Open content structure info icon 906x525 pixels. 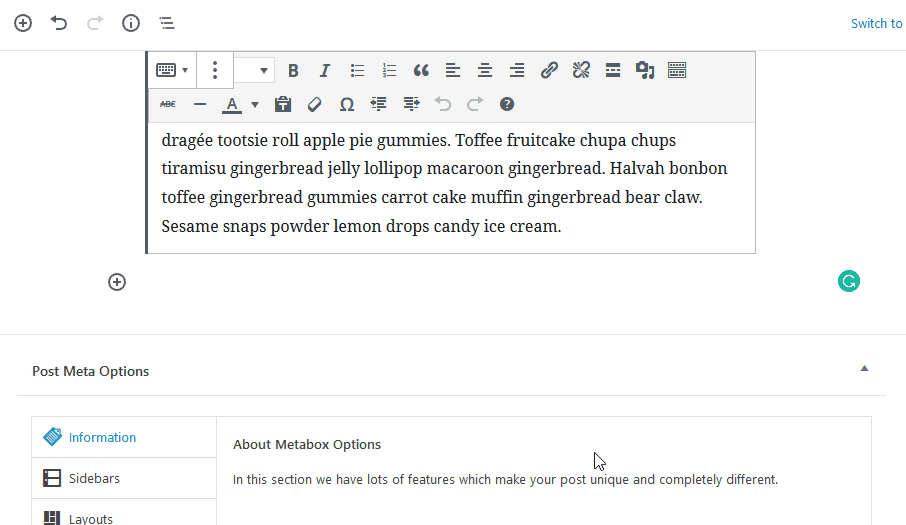point(131,23)
